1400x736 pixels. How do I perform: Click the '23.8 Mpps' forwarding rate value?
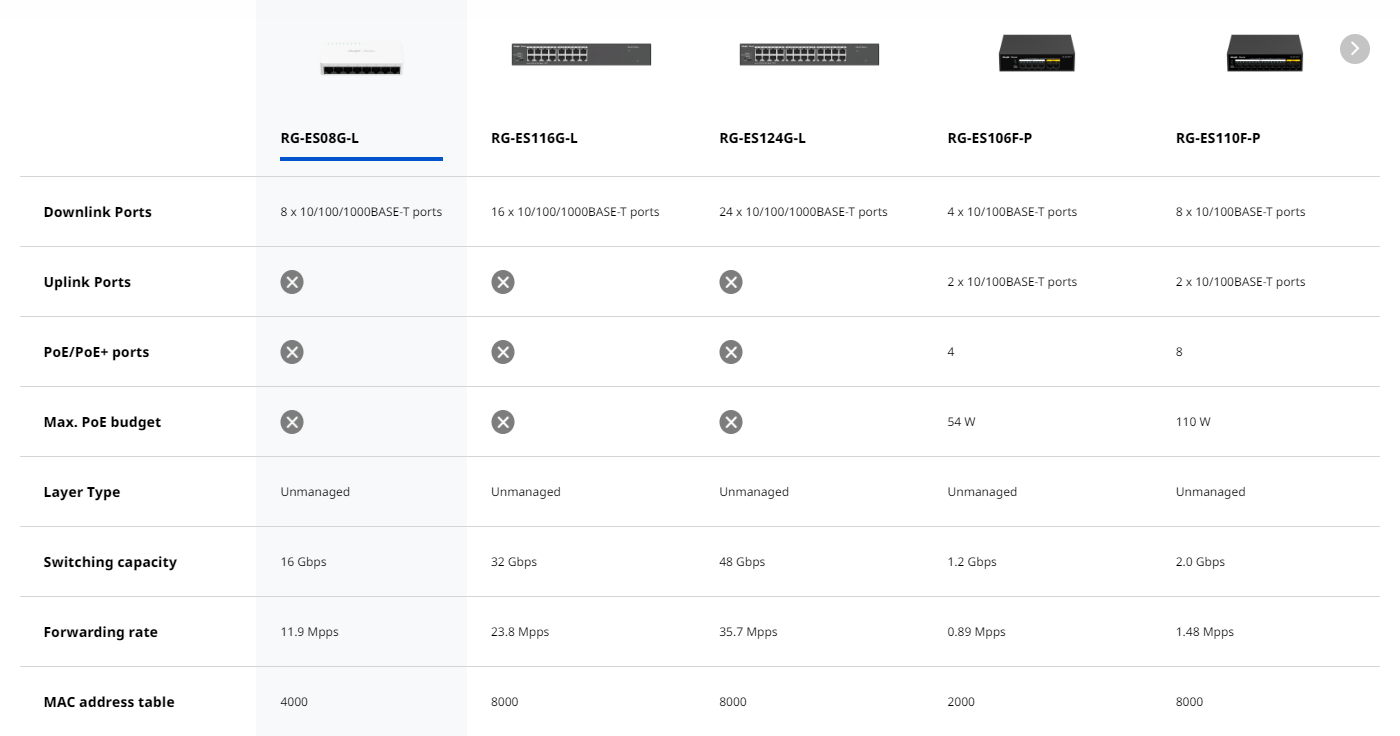[x=520, y=632]
